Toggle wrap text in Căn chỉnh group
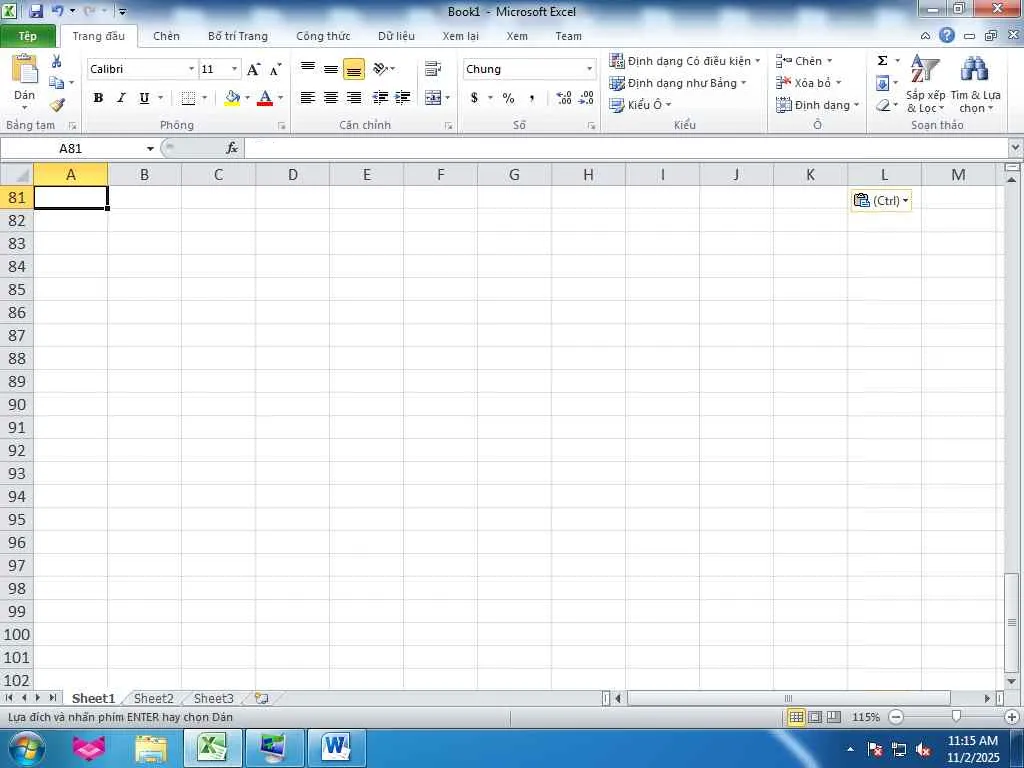The image size is (1024, 768). pos(433,69)
